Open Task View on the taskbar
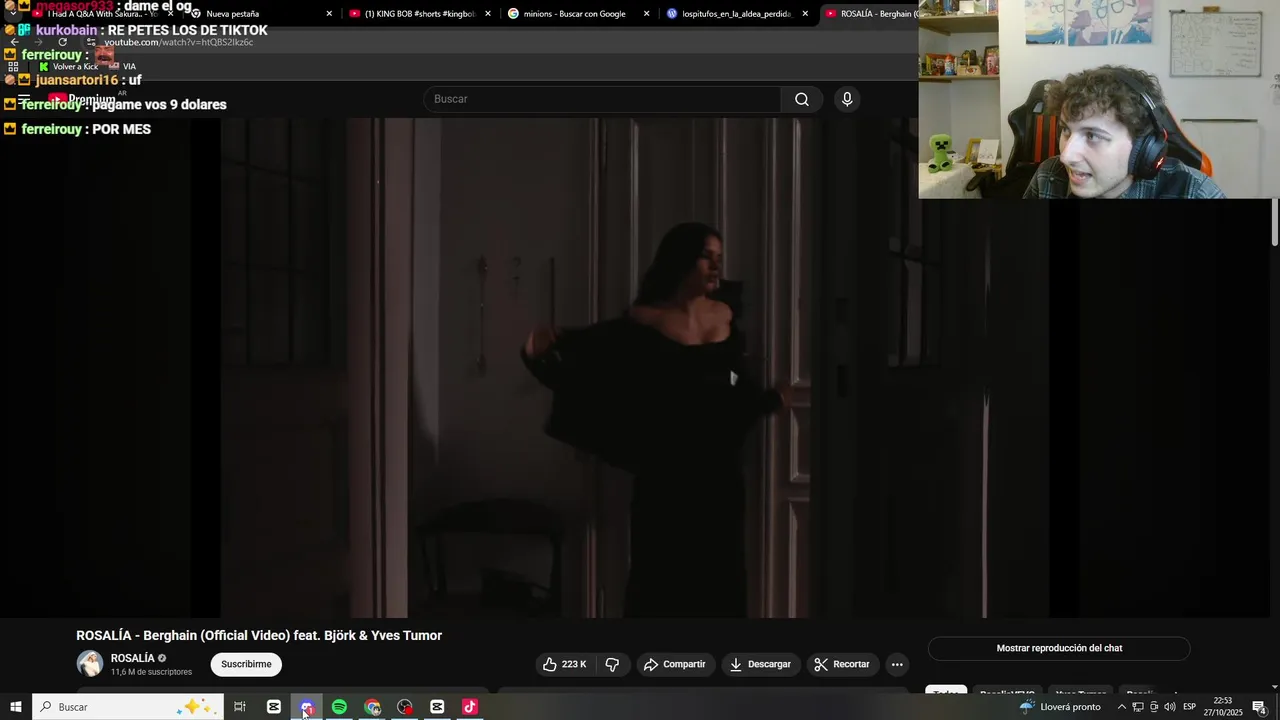The image size is (1280, 720). pyautogui.click(x=240, y=707)
